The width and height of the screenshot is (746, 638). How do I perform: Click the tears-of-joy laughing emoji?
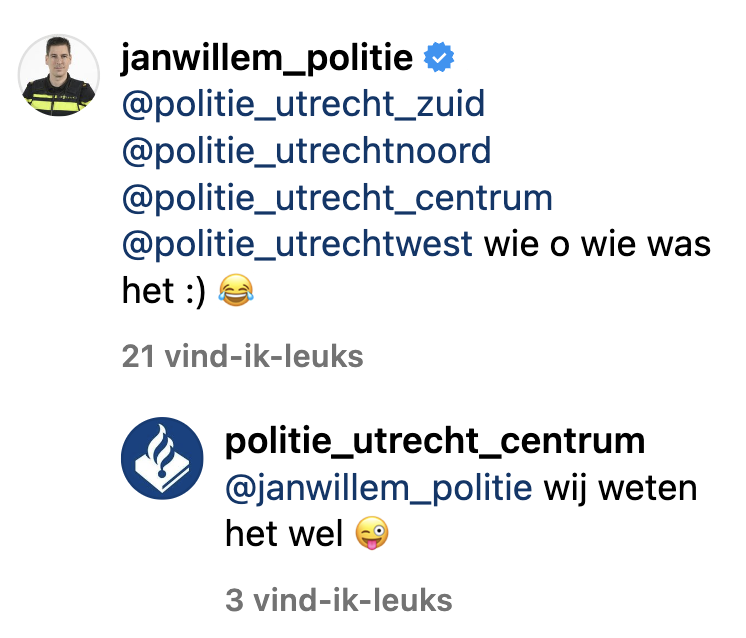(x=236, y=291)
